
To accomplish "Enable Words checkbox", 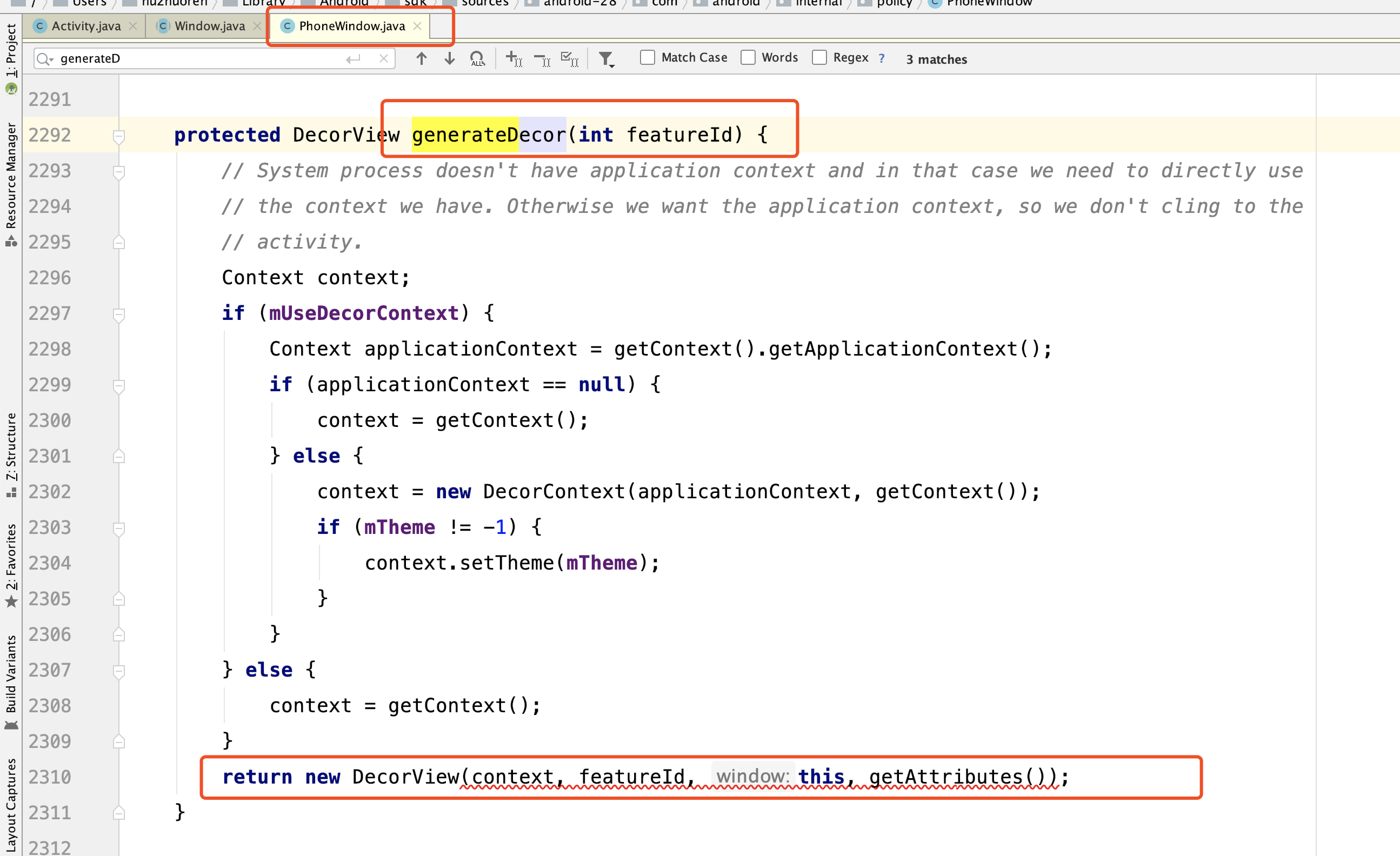I will tap(748, 57).
